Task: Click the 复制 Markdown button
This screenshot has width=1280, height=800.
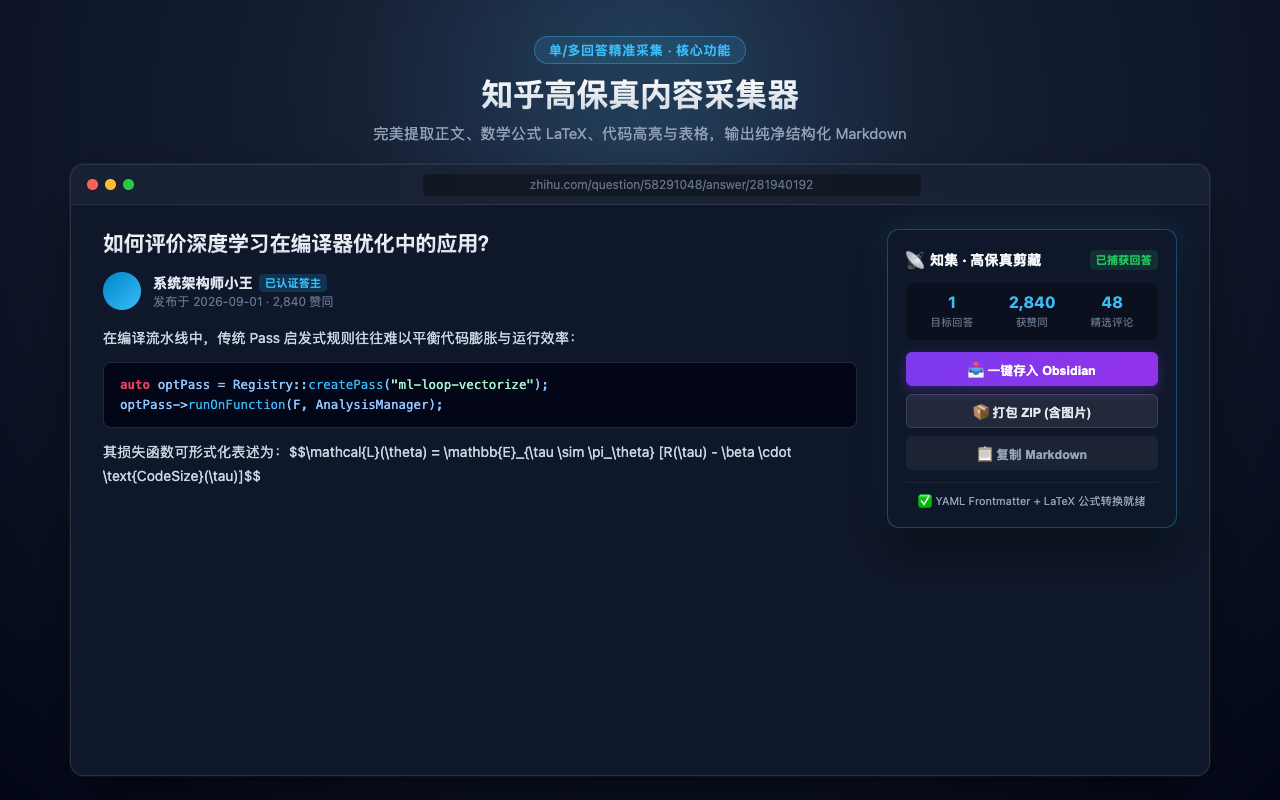Action: pyautogui.click(x=1031, y=453)
